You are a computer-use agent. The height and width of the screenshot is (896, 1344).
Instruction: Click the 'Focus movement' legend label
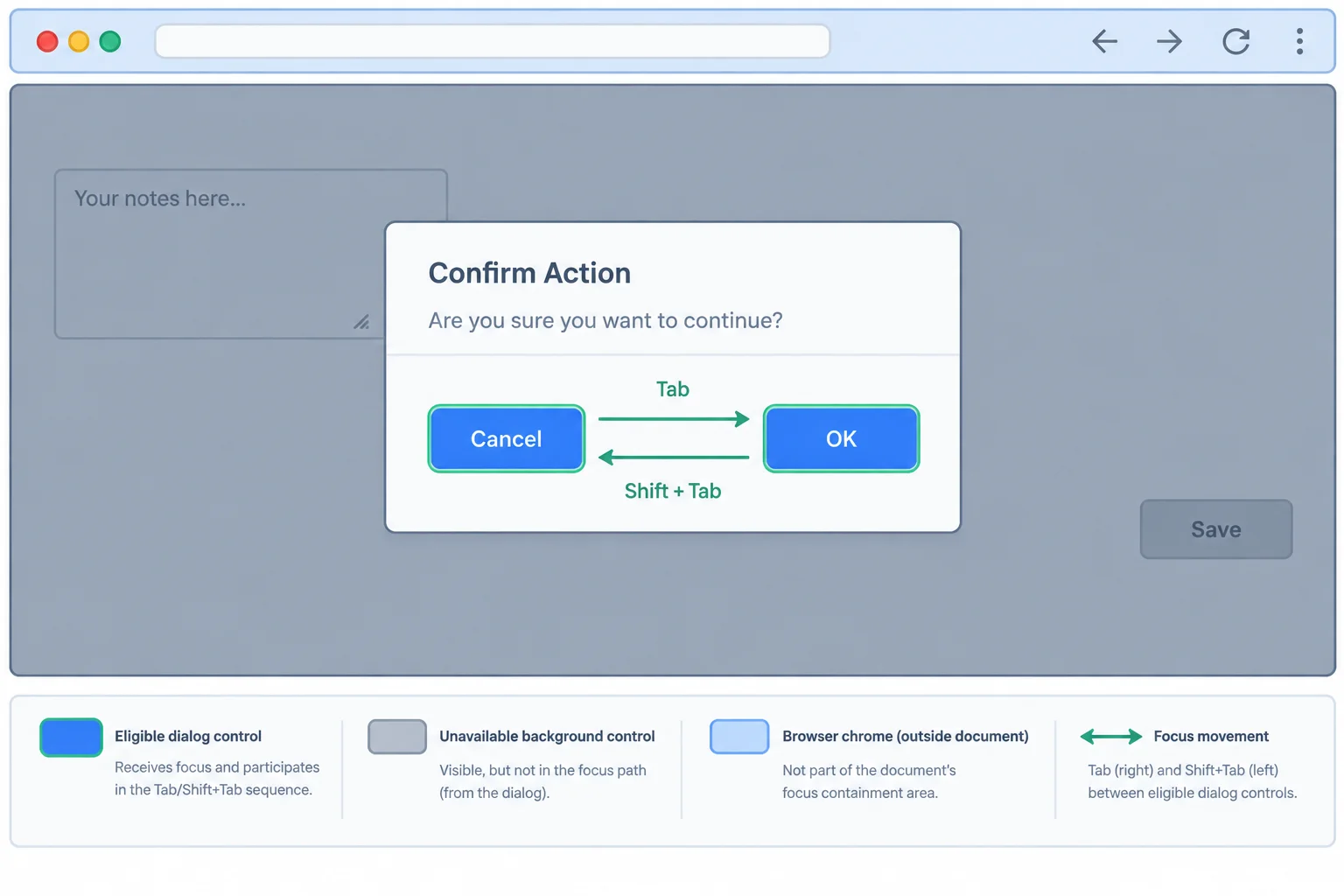pyautogui.click(x=1211, y=737)
